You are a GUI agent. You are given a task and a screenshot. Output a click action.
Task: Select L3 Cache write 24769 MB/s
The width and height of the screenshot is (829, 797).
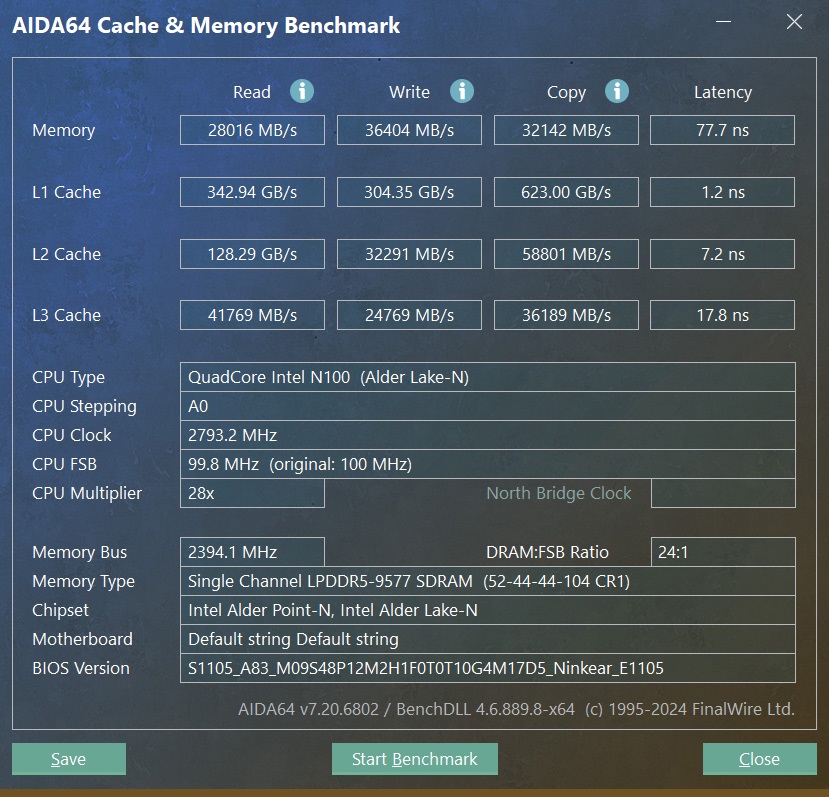point(409,315)
